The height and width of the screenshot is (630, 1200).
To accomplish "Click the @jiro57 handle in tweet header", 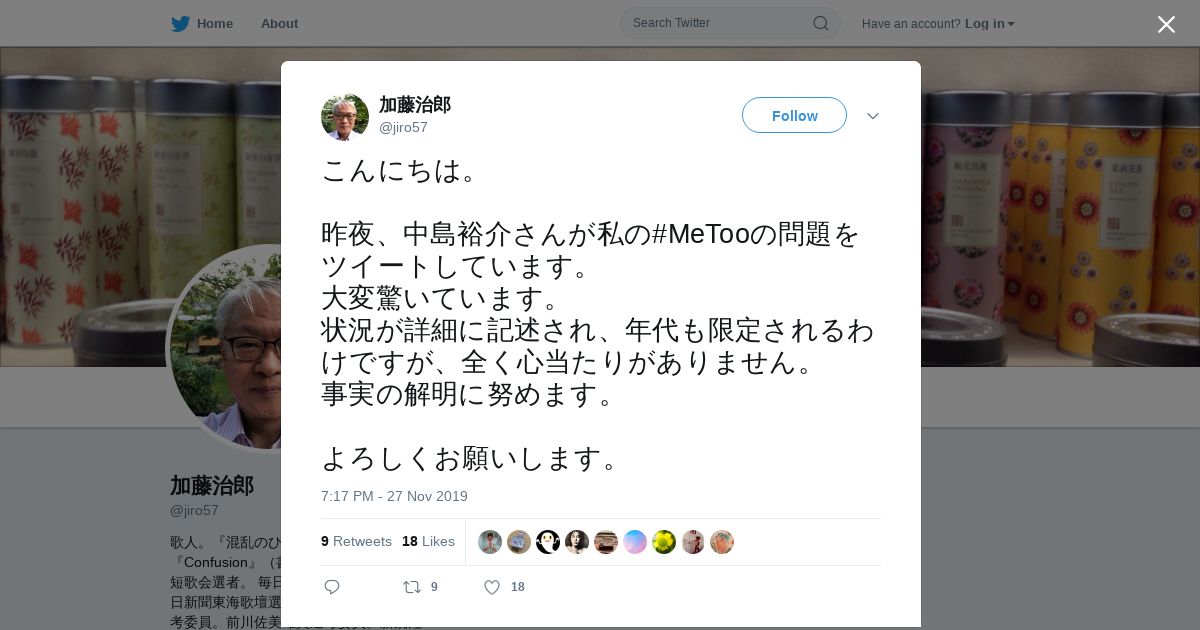I will 403,127.
